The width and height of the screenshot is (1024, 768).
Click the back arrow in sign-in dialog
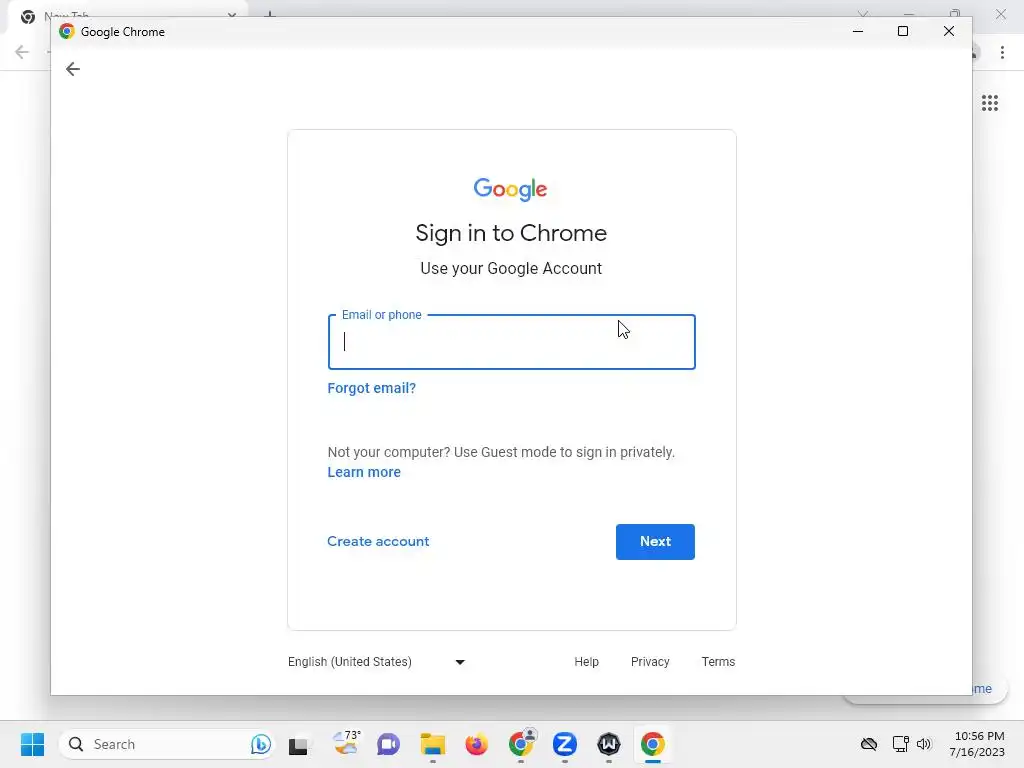point(72,69)
